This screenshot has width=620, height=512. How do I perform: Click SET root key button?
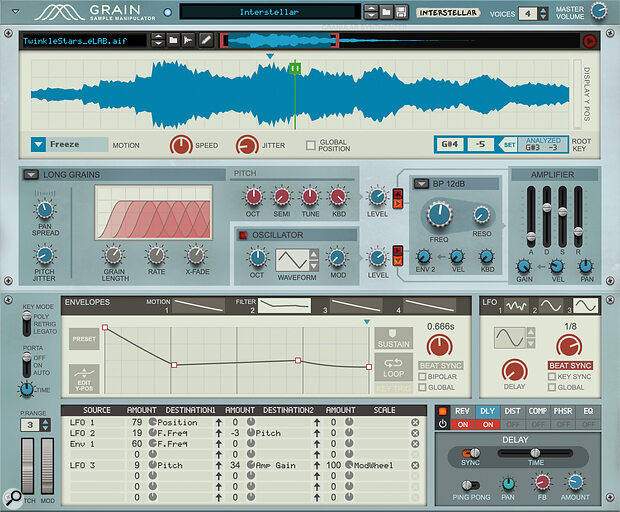click(507, 145)
